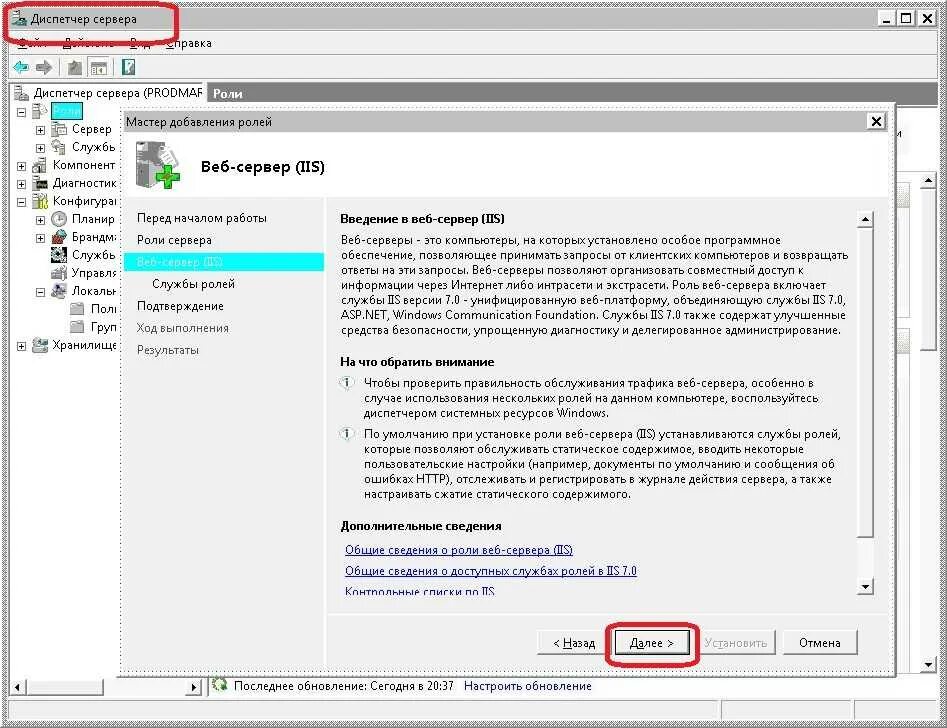Click the Управляющий элемент WMI icon
947x728 pixels.
(x=59, y=272)
